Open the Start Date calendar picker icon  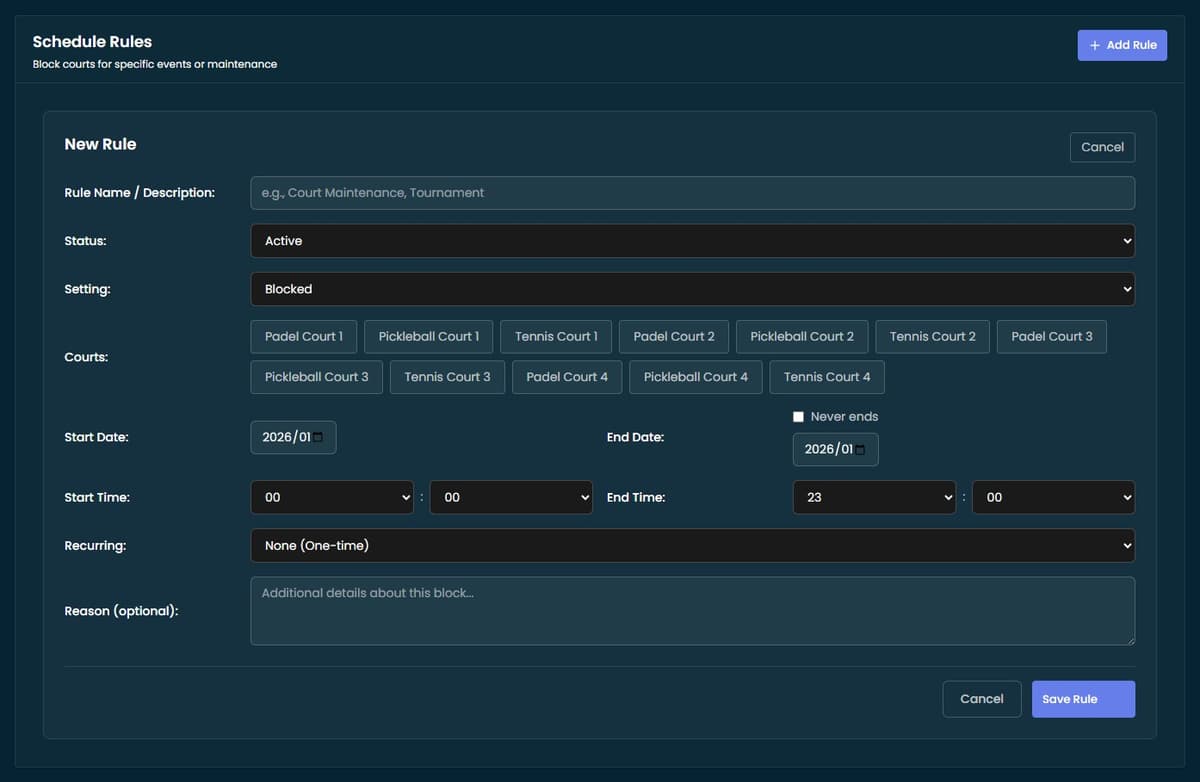(x=318, y=438)
